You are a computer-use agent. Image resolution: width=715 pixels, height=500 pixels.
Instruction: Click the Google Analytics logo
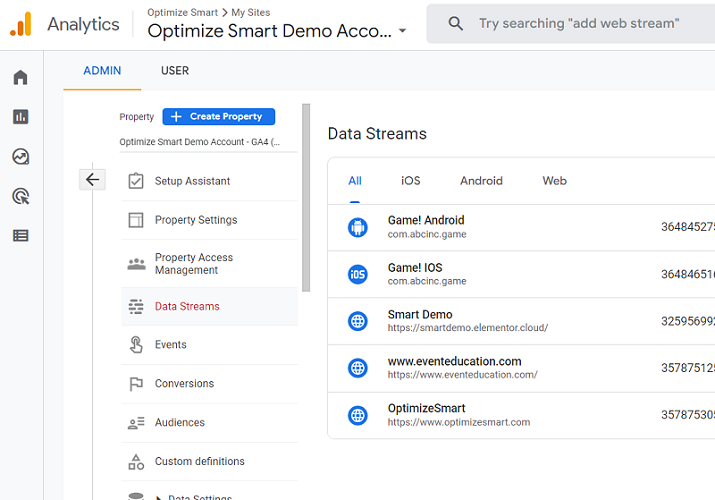coord(21,24)
